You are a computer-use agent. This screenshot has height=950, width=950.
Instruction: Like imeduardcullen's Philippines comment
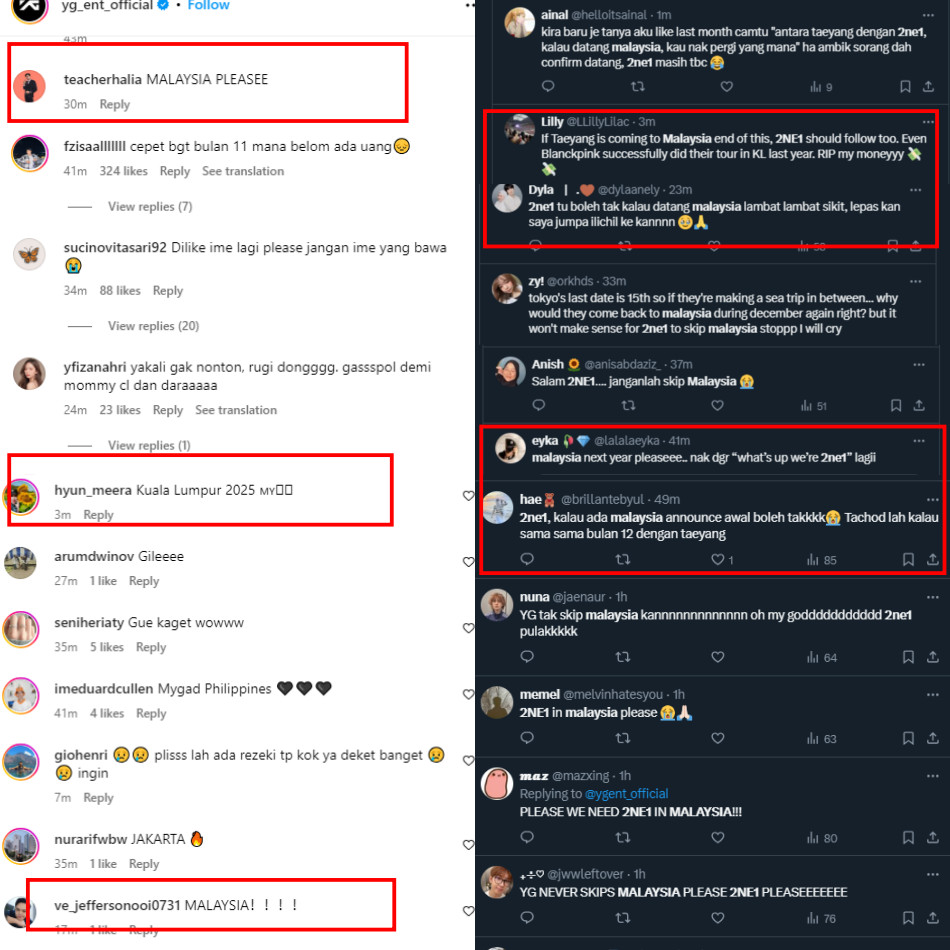[468, 694]
